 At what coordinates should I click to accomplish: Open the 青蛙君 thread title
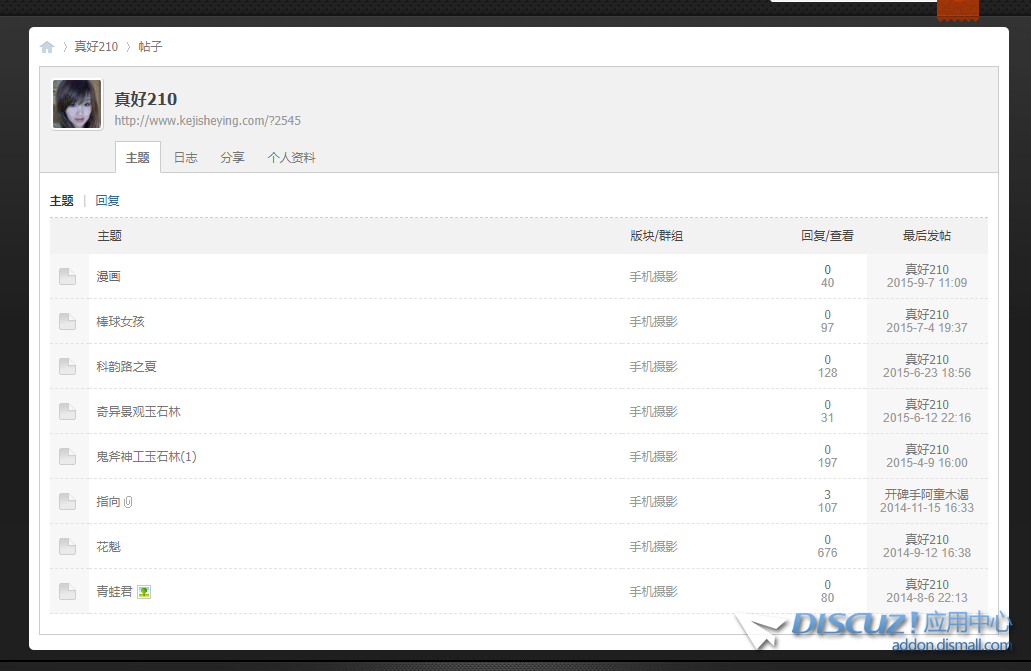point(114,592)
